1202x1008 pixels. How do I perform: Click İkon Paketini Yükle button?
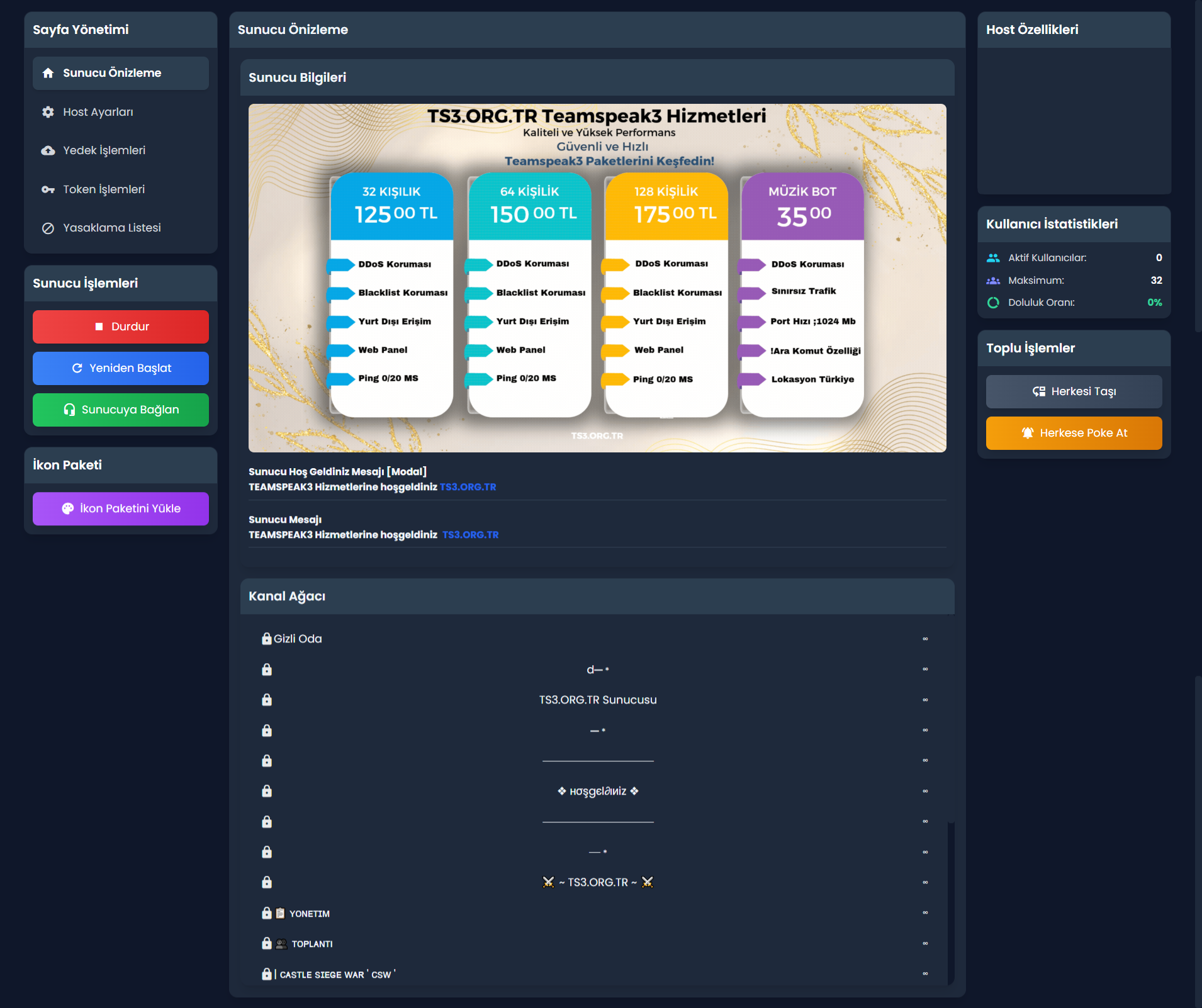[x=120, y=508]
